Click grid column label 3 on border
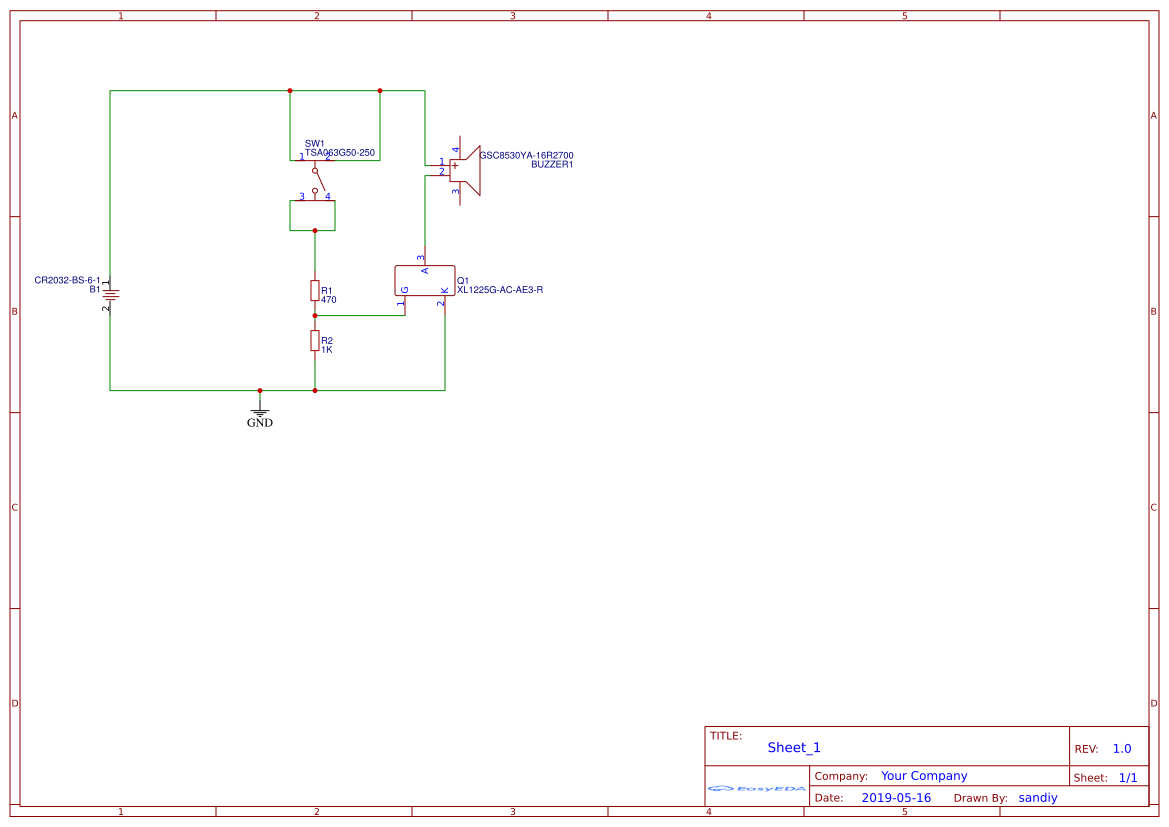The image size is (1169, 827). (x=511, y=15)
